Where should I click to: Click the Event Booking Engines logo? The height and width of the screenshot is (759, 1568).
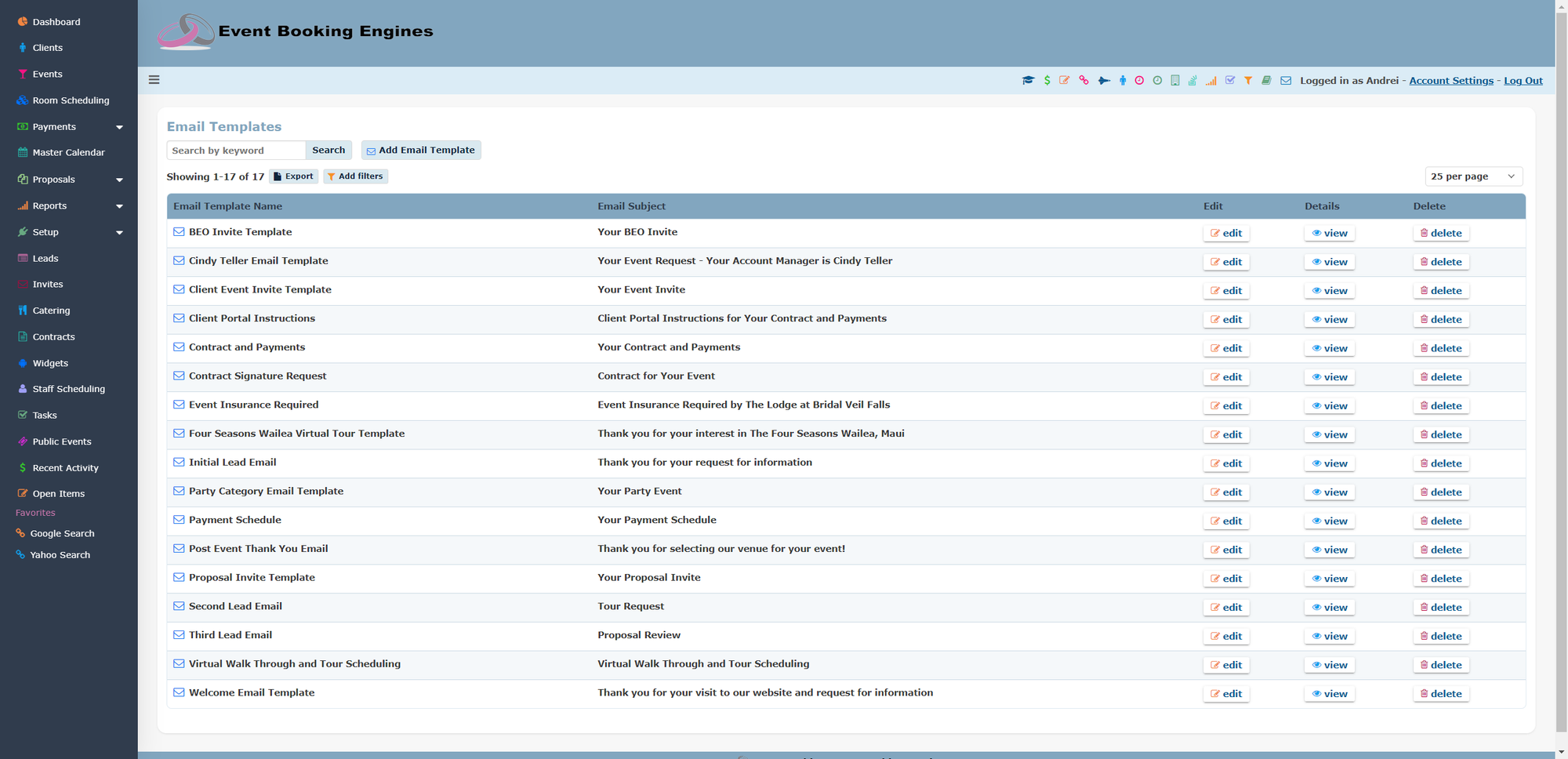click(x=295, y=31)
